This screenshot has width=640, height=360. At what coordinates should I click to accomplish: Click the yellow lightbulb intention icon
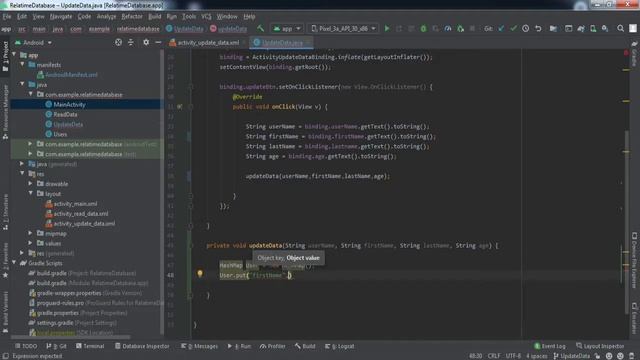coord(200,274)
